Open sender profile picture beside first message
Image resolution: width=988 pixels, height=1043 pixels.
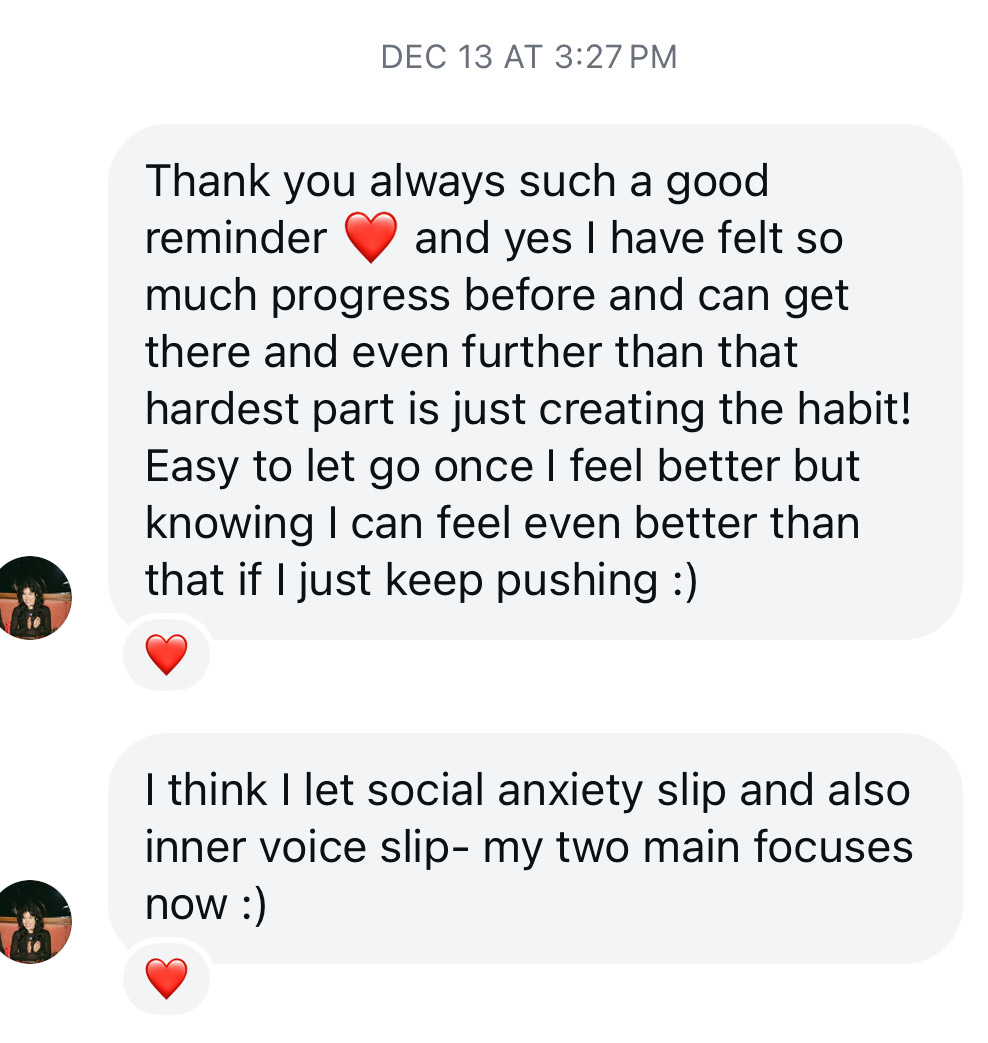tap(35, 598)
